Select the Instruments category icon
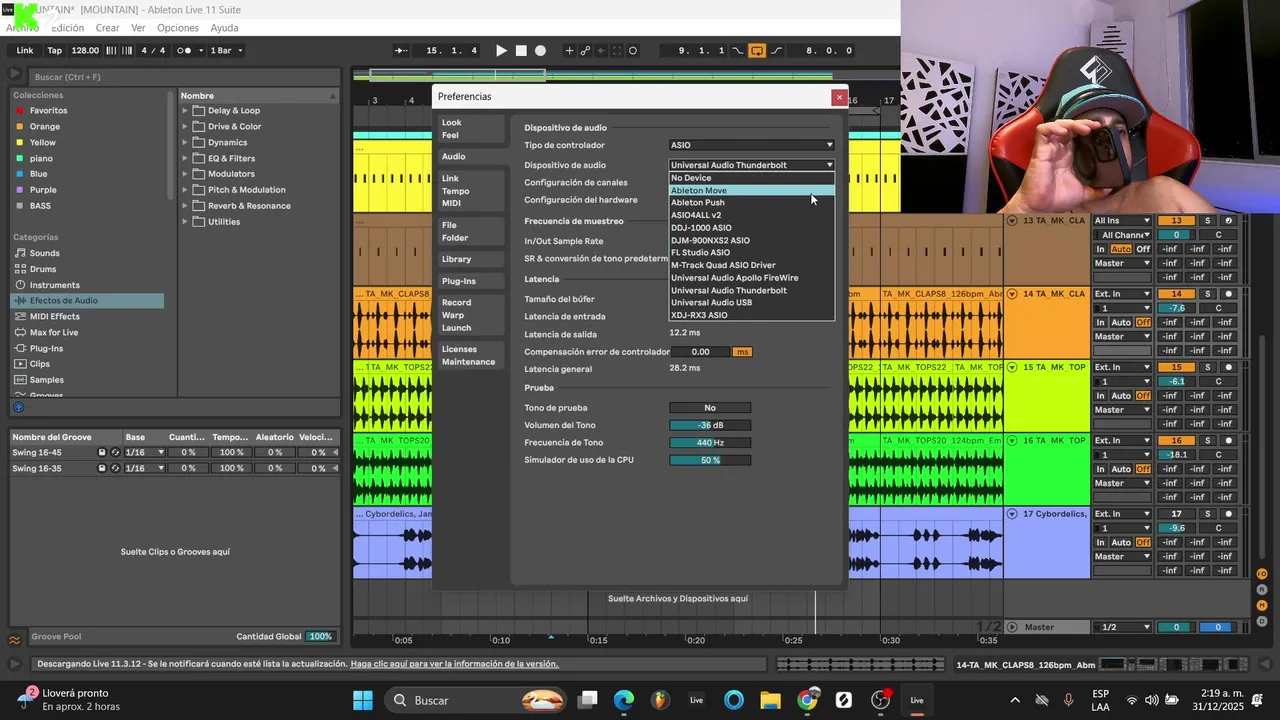The width and height of the screenshot is (1280, 720). 20,285
